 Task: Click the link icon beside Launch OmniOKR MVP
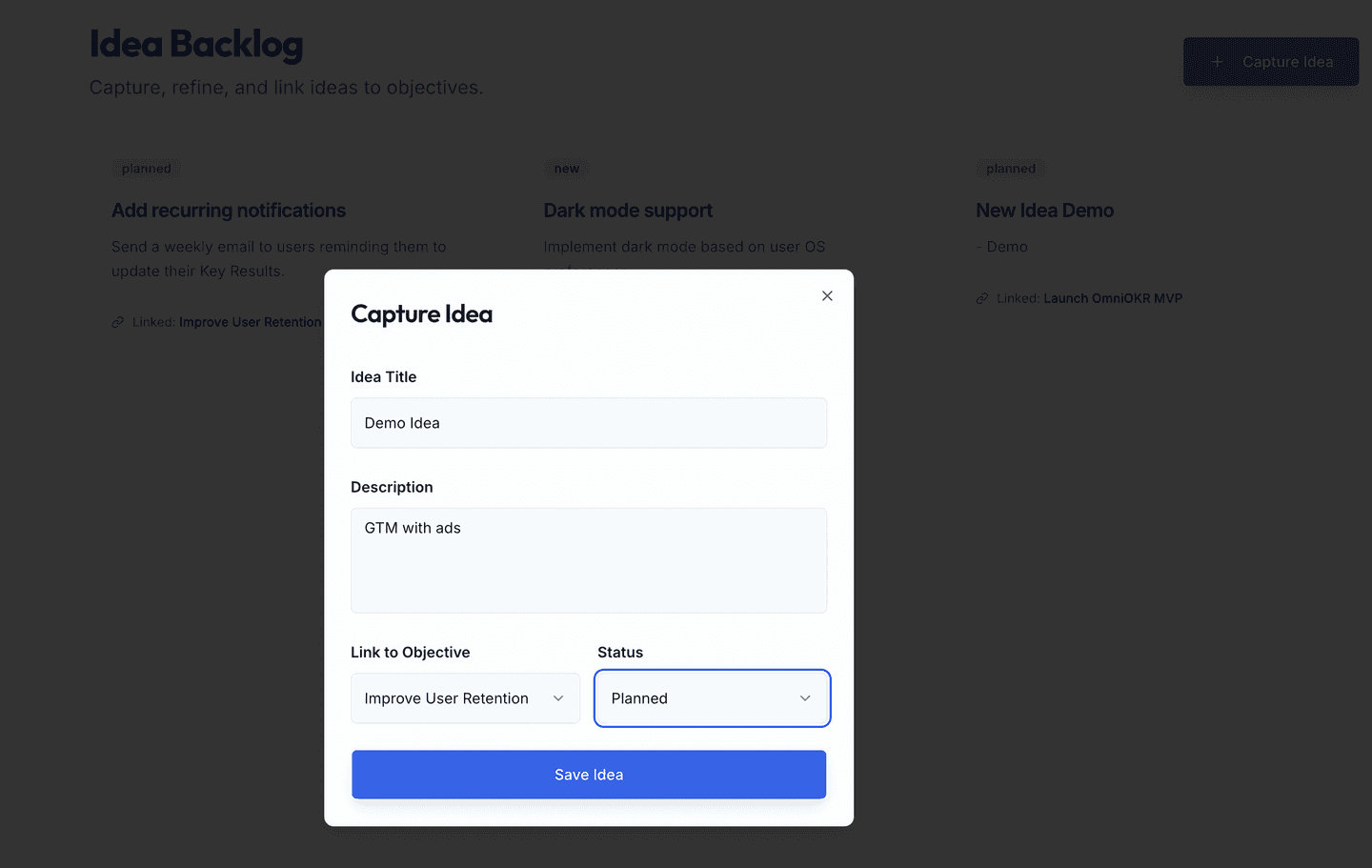click(x=981, y=297)
